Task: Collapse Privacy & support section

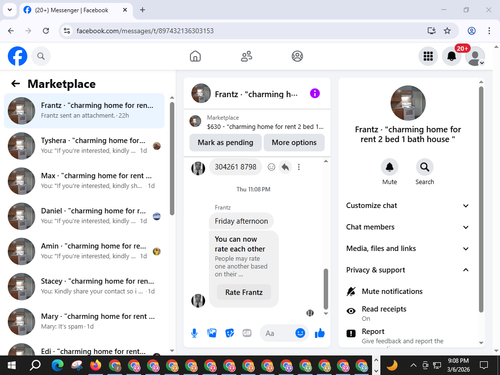Action: coord(408,270)
